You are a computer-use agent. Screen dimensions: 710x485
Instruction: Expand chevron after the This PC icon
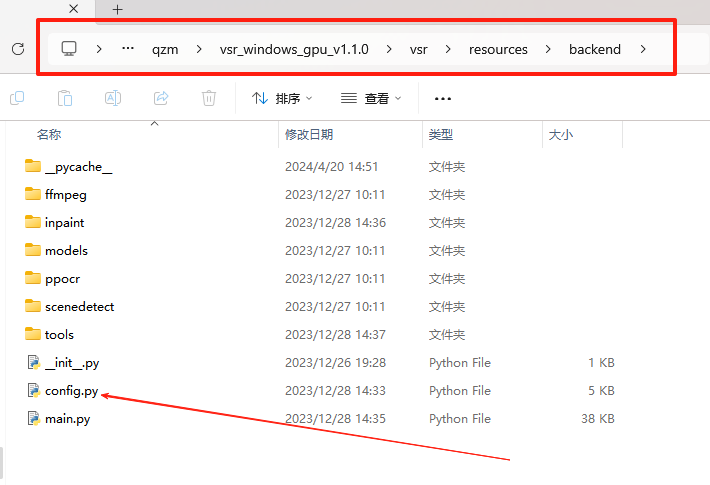99,49
